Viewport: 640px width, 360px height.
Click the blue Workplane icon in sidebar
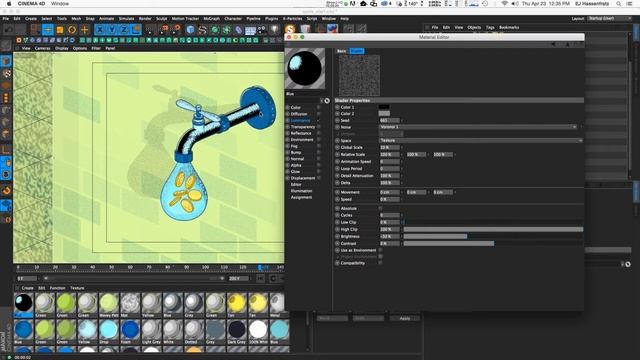[x=6, y=205]
